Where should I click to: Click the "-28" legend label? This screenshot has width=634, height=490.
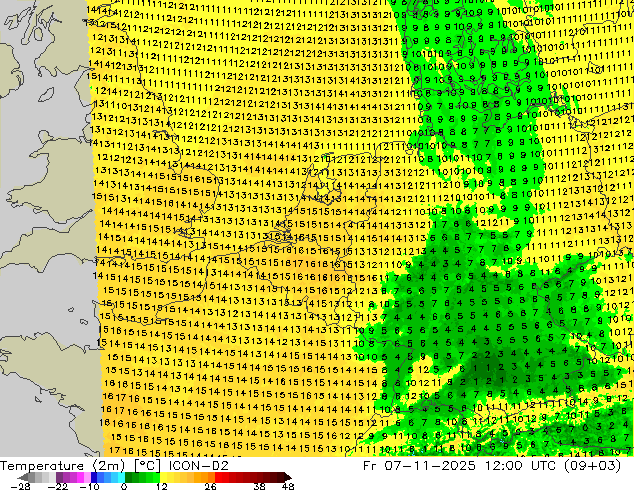pyautogui.click(x=20, y=486)
